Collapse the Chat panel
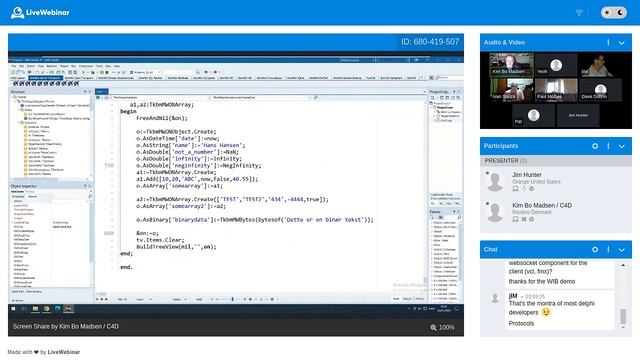The width and height of the screenshot is (640, 360). pos(622,250)
